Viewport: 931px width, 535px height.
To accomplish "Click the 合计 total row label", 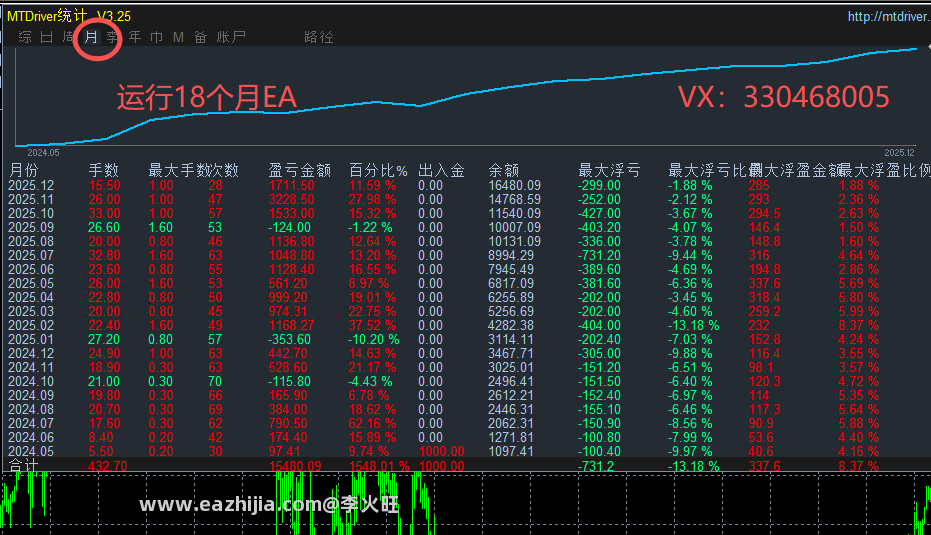I will tap(23, 466).
